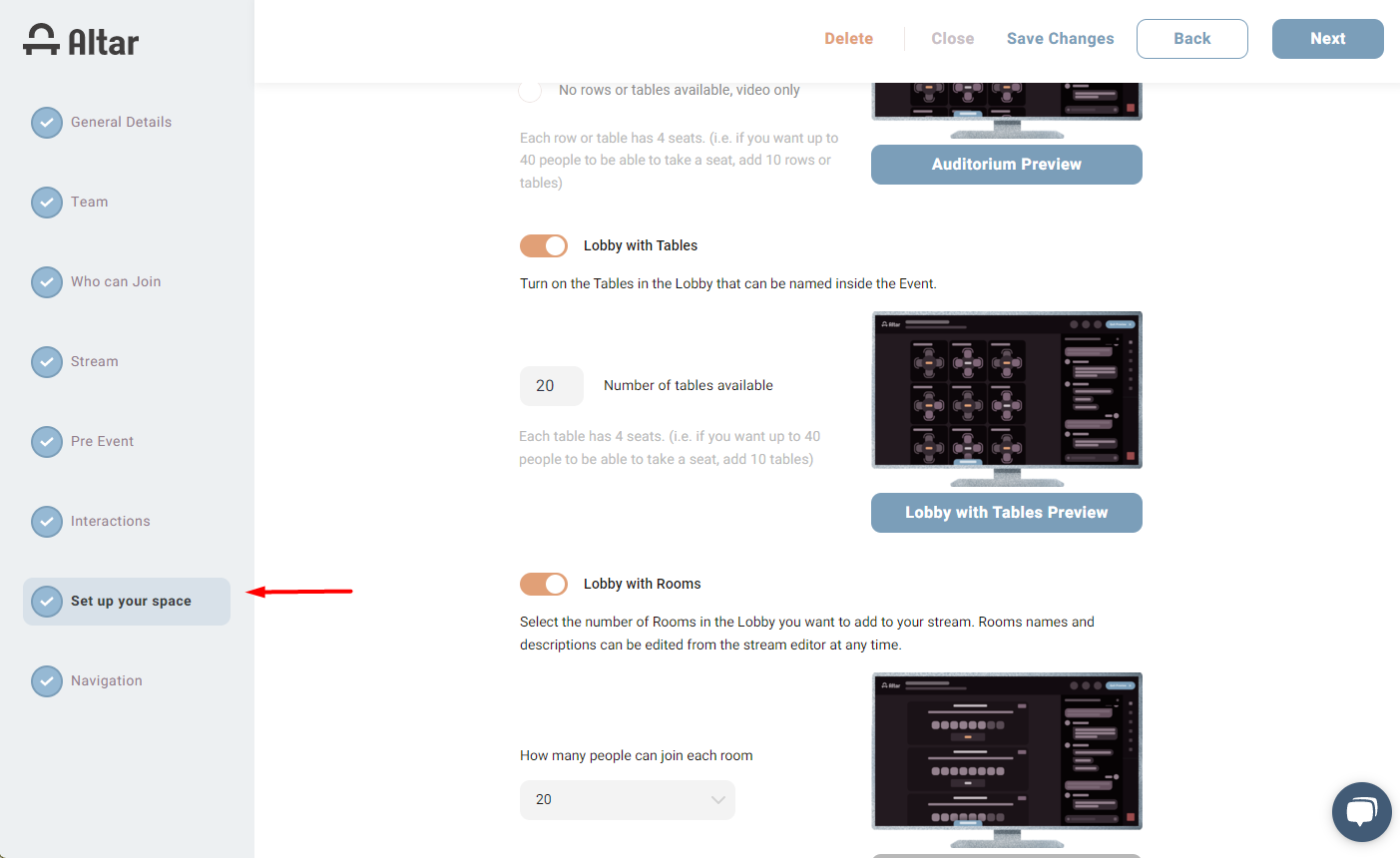Click Lobby with Tables Preview button

[x=1007, y=513]
